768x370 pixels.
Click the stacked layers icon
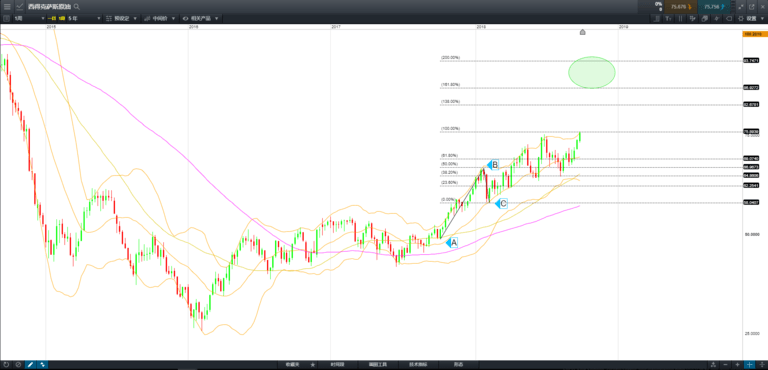click(704, 19)
